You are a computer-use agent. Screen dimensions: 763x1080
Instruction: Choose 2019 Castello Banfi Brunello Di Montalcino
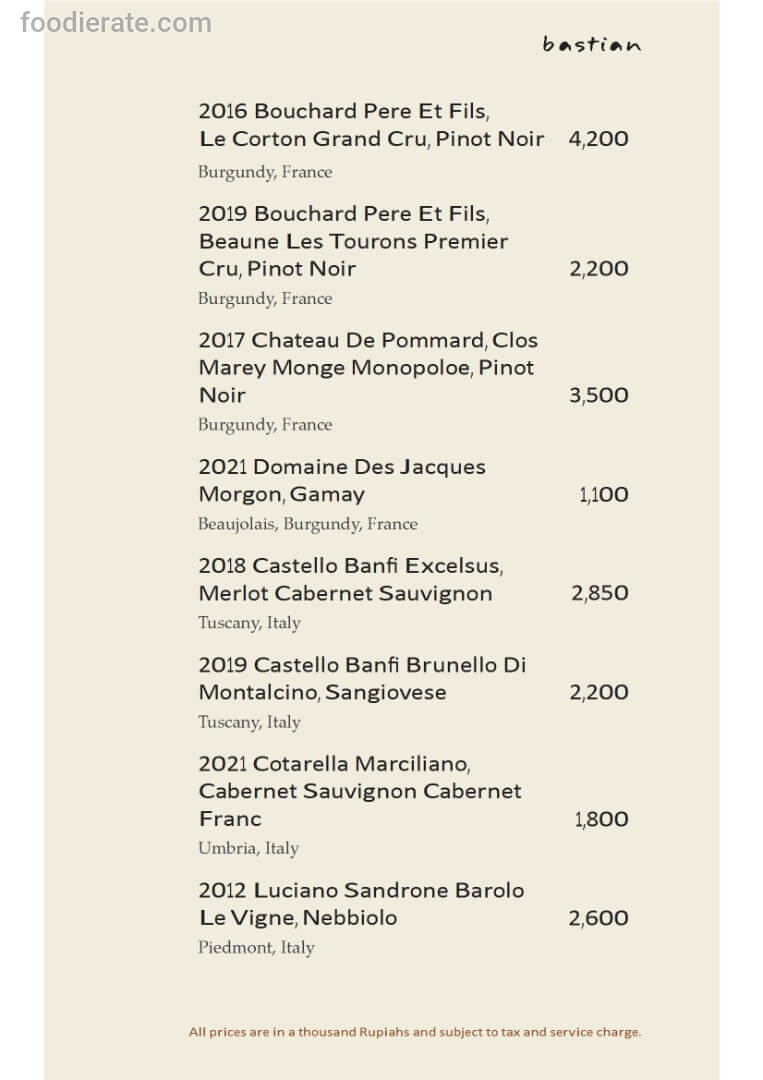coord(361,678)
